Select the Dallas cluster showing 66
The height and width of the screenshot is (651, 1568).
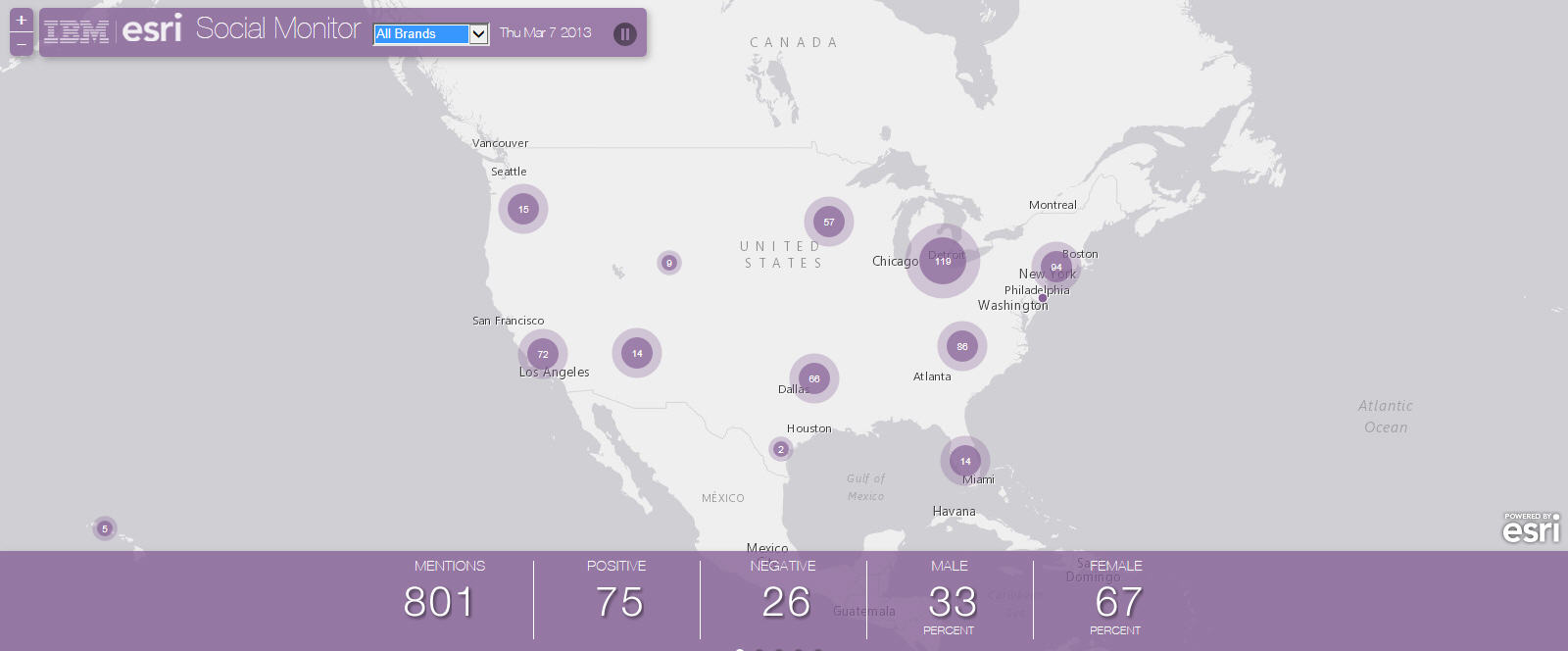click(x=814, y=378)
